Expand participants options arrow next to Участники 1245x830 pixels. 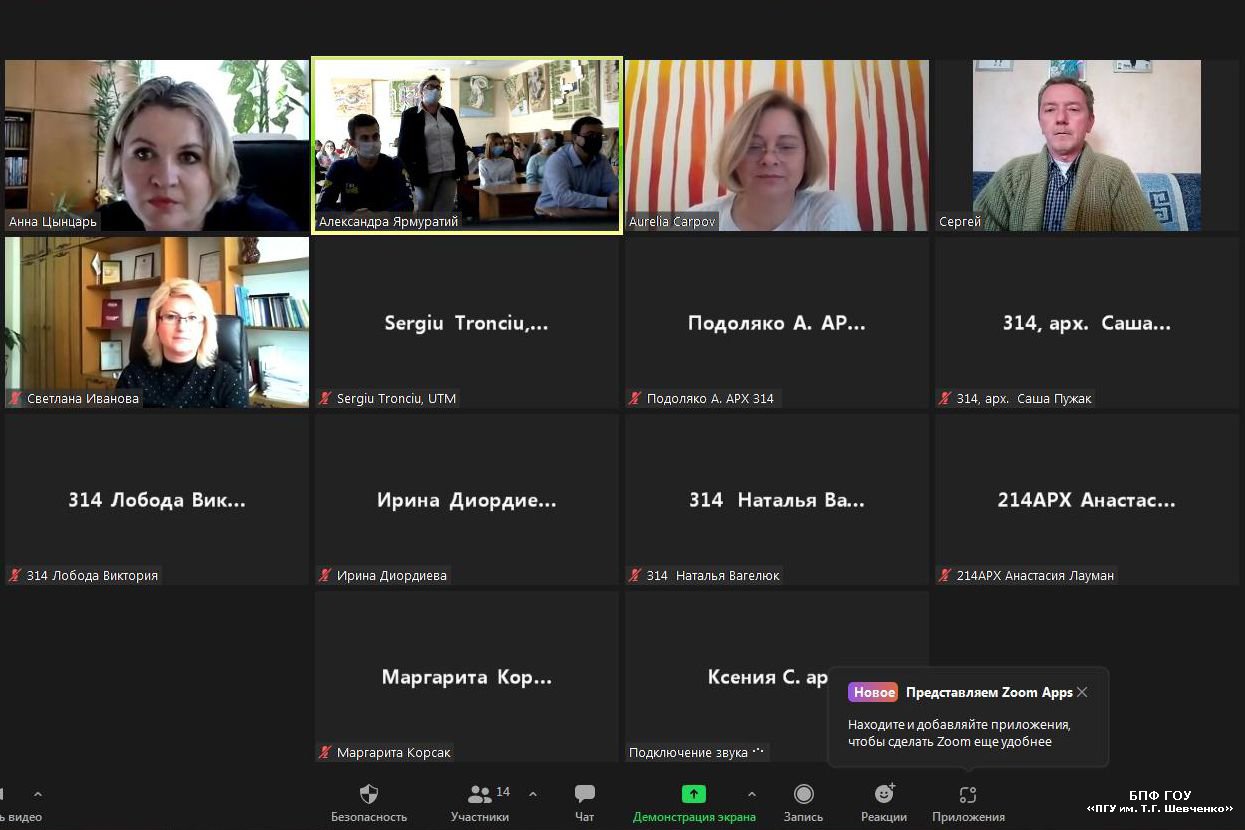point(533,794)
